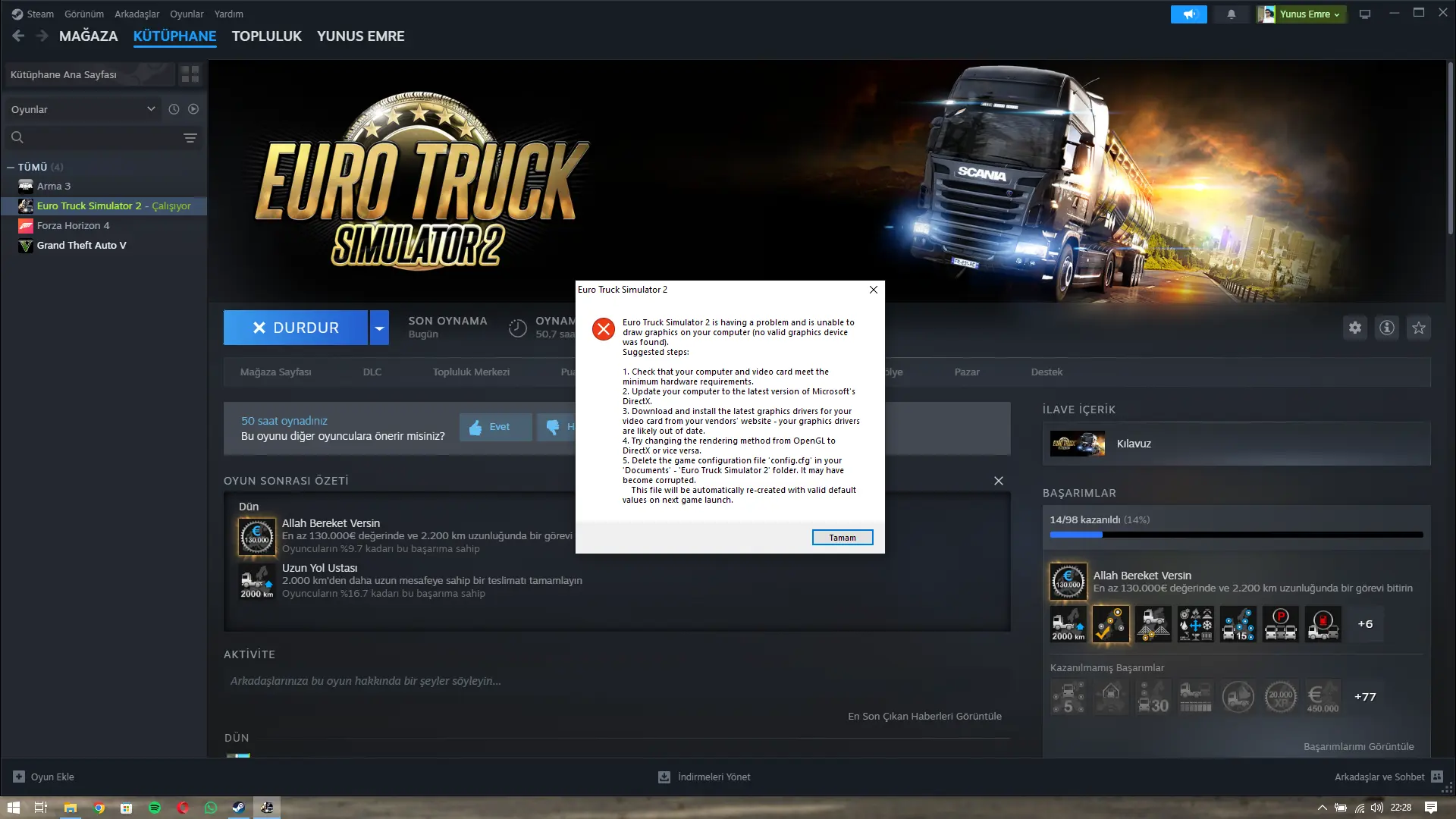Open the DLC link

372,372
